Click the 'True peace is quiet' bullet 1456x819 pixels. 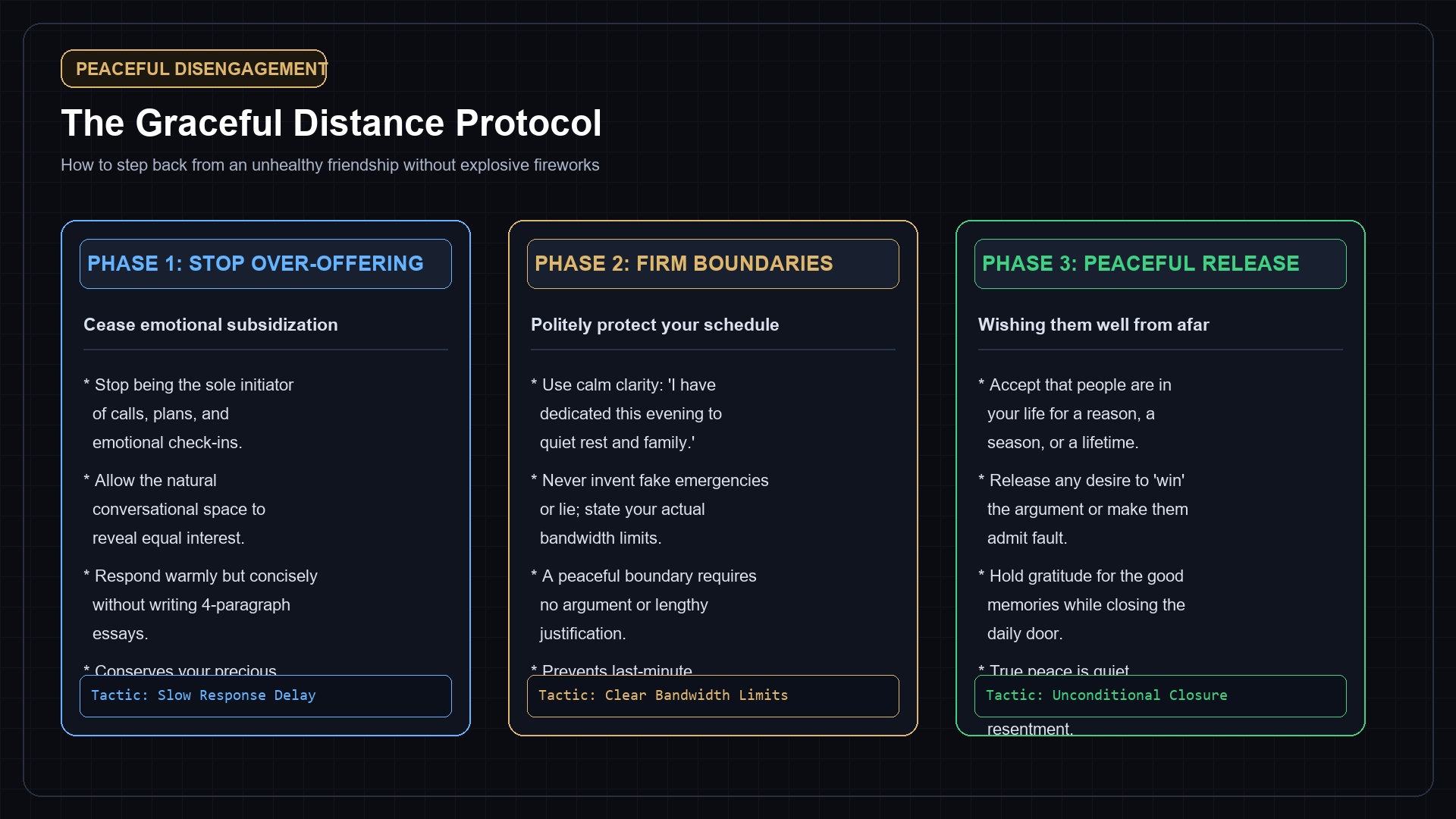(x=1054, y=669)
